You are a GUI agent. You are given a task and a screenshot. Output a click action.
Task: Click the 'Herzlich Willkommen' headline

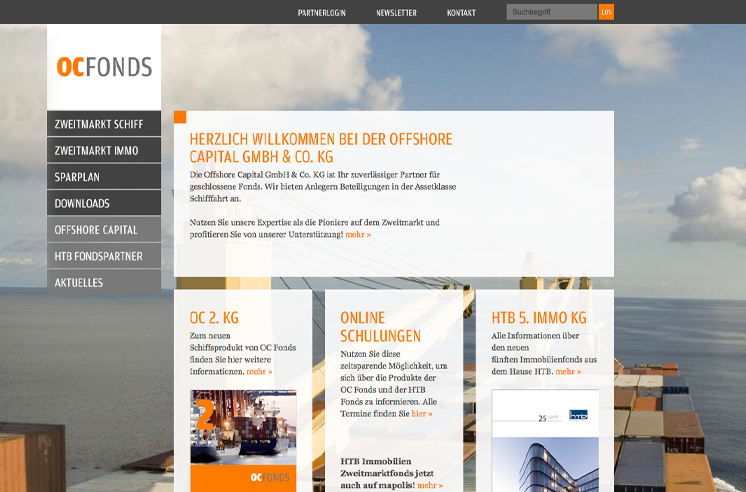(x=321, y=148)
